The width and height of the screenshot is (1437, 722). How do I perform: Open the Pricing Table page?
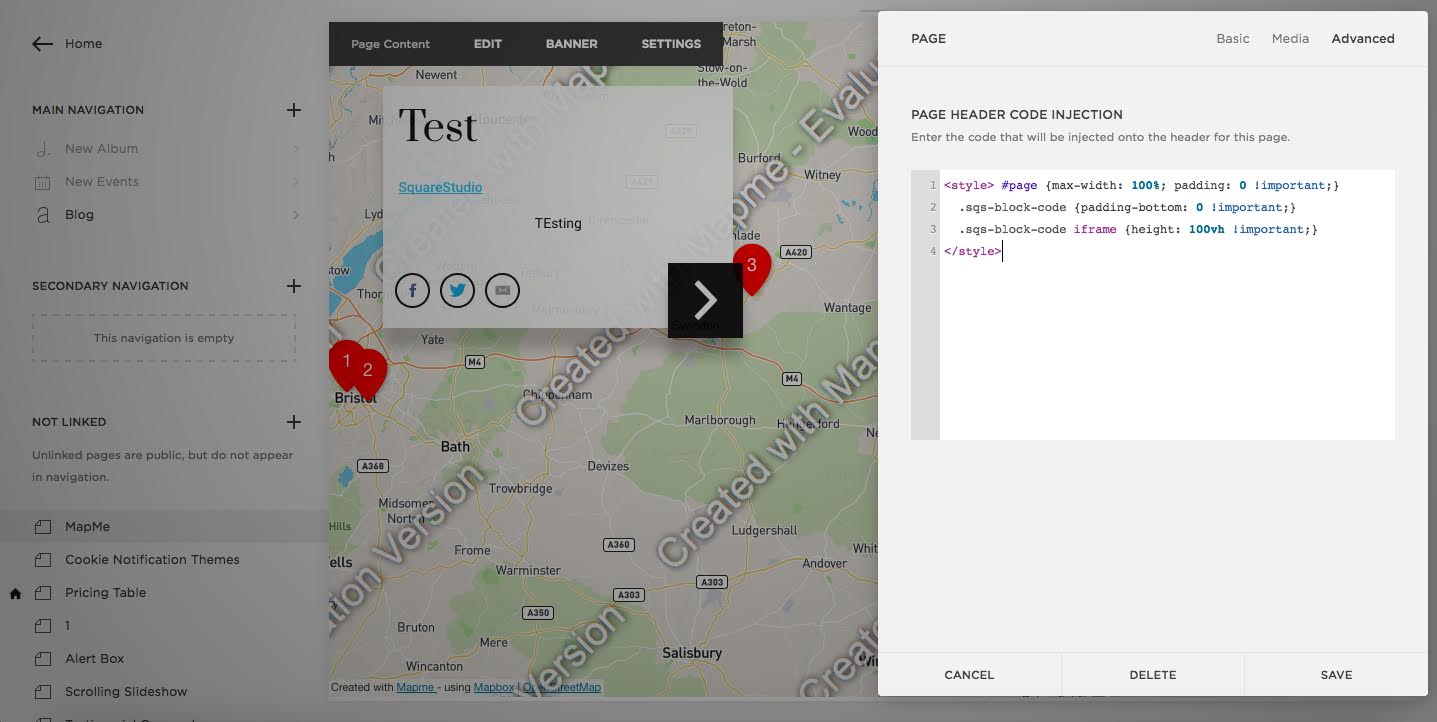(106, 593)
